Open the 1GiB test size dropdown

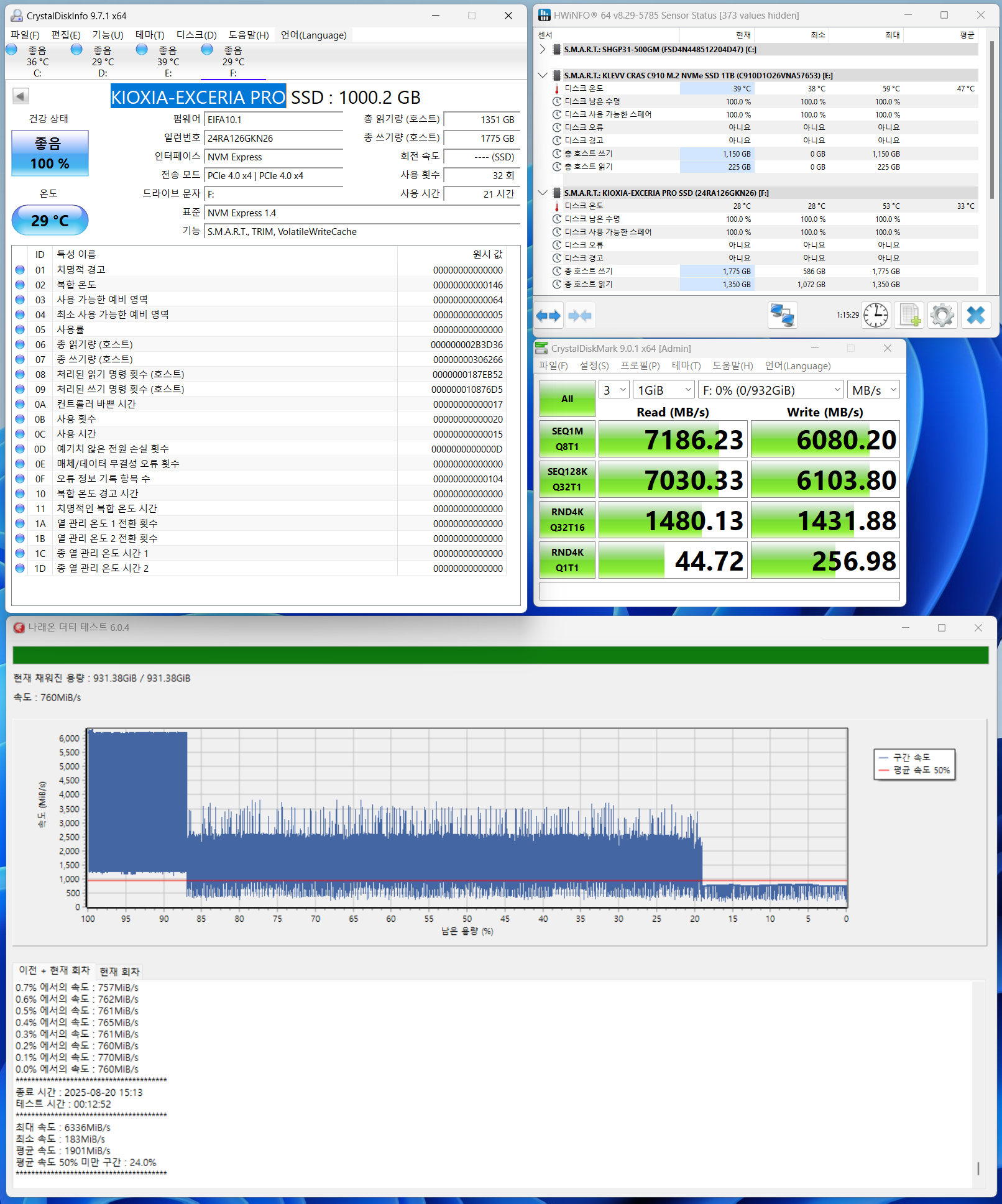[x=663, y=390]
